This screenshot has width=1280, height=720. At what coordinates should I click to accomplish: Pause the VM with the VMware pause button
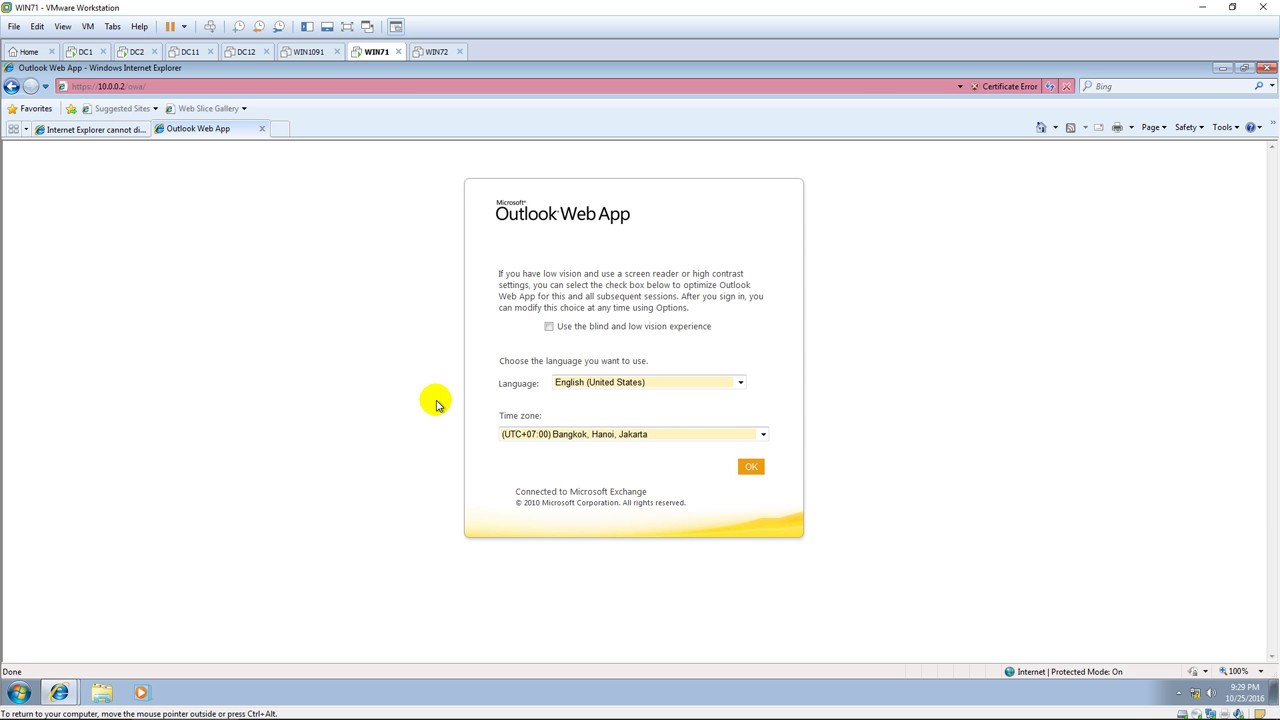[170, 26]
